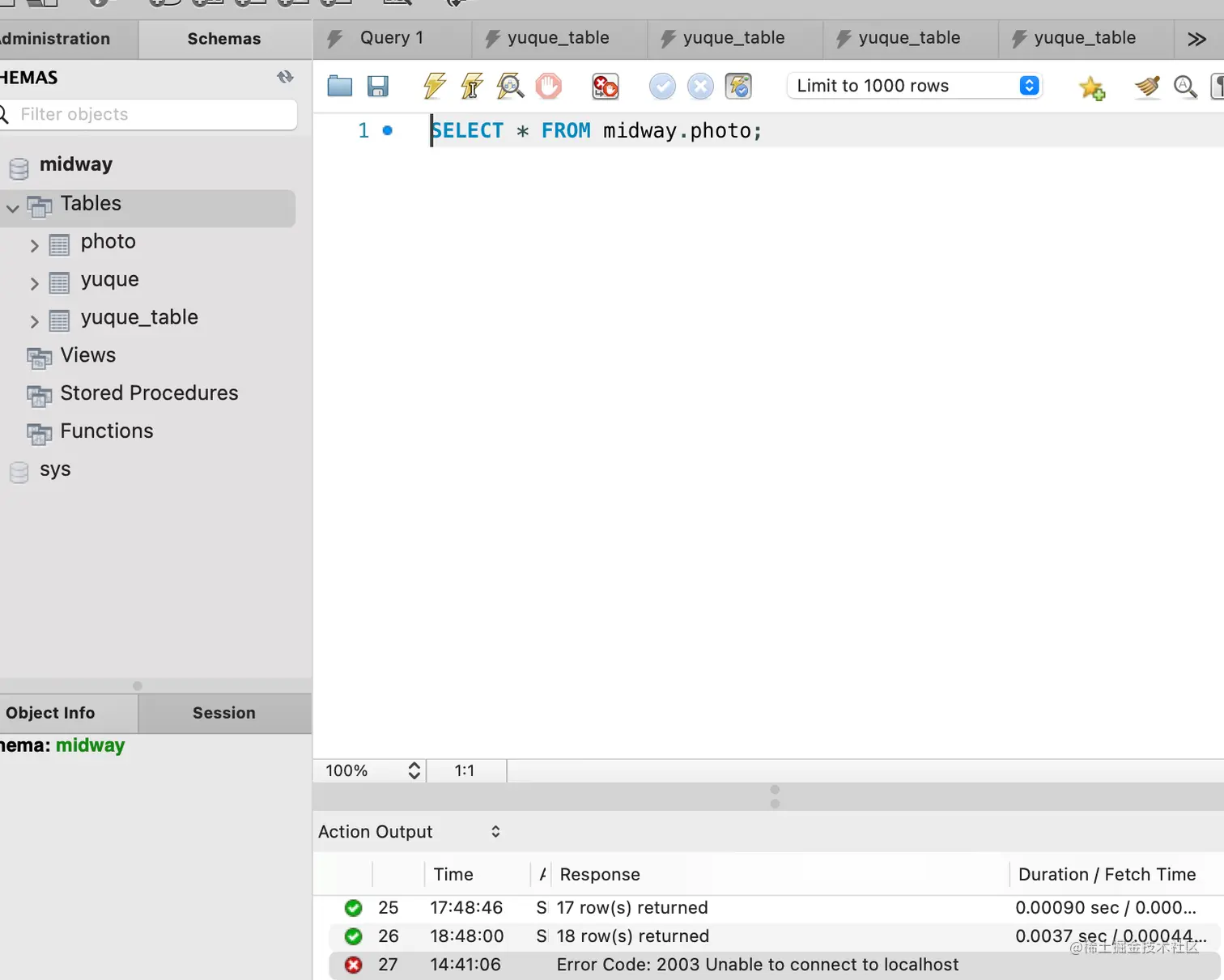Save snippet to favorites with the star icon

click(1091, 87)
